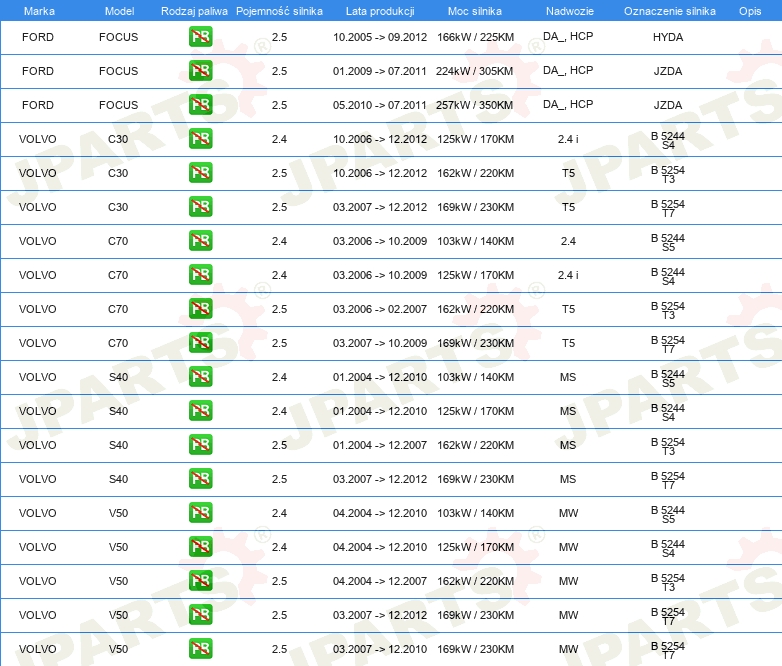Click fuel icon in V50 03.2007 -> 12.2012 row

coord(200,615)
